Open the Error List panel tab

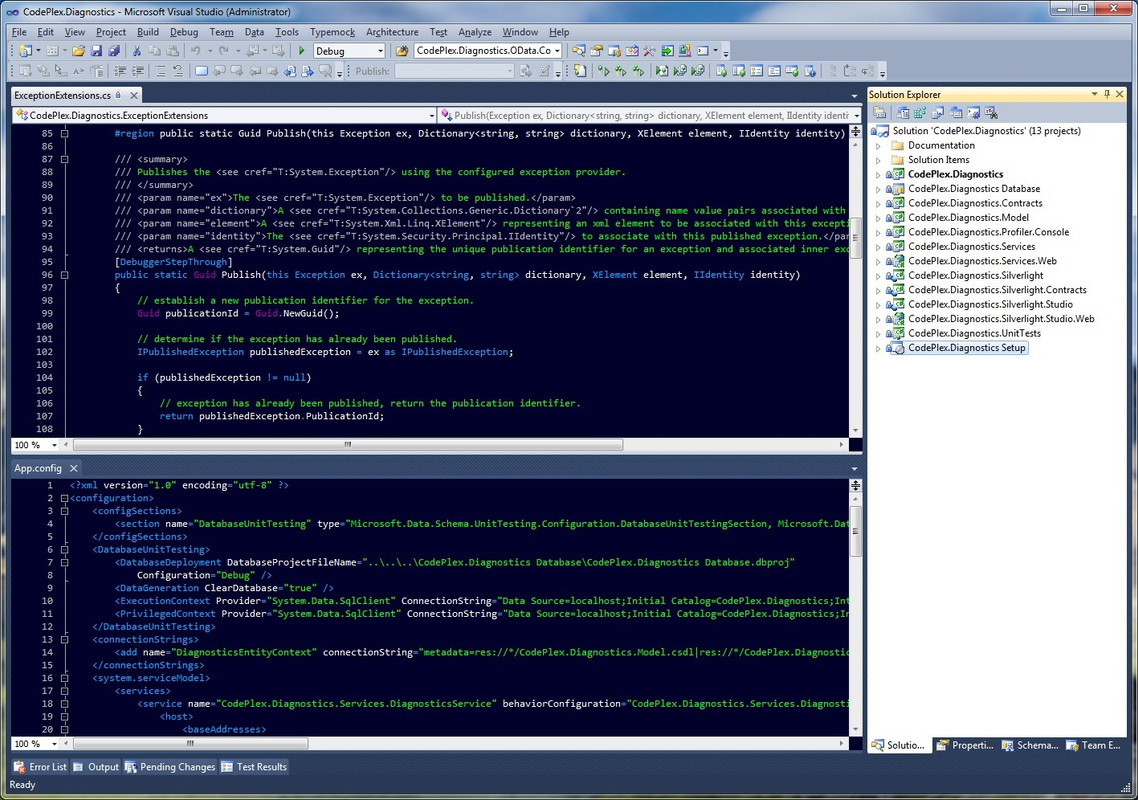(41, 767)
